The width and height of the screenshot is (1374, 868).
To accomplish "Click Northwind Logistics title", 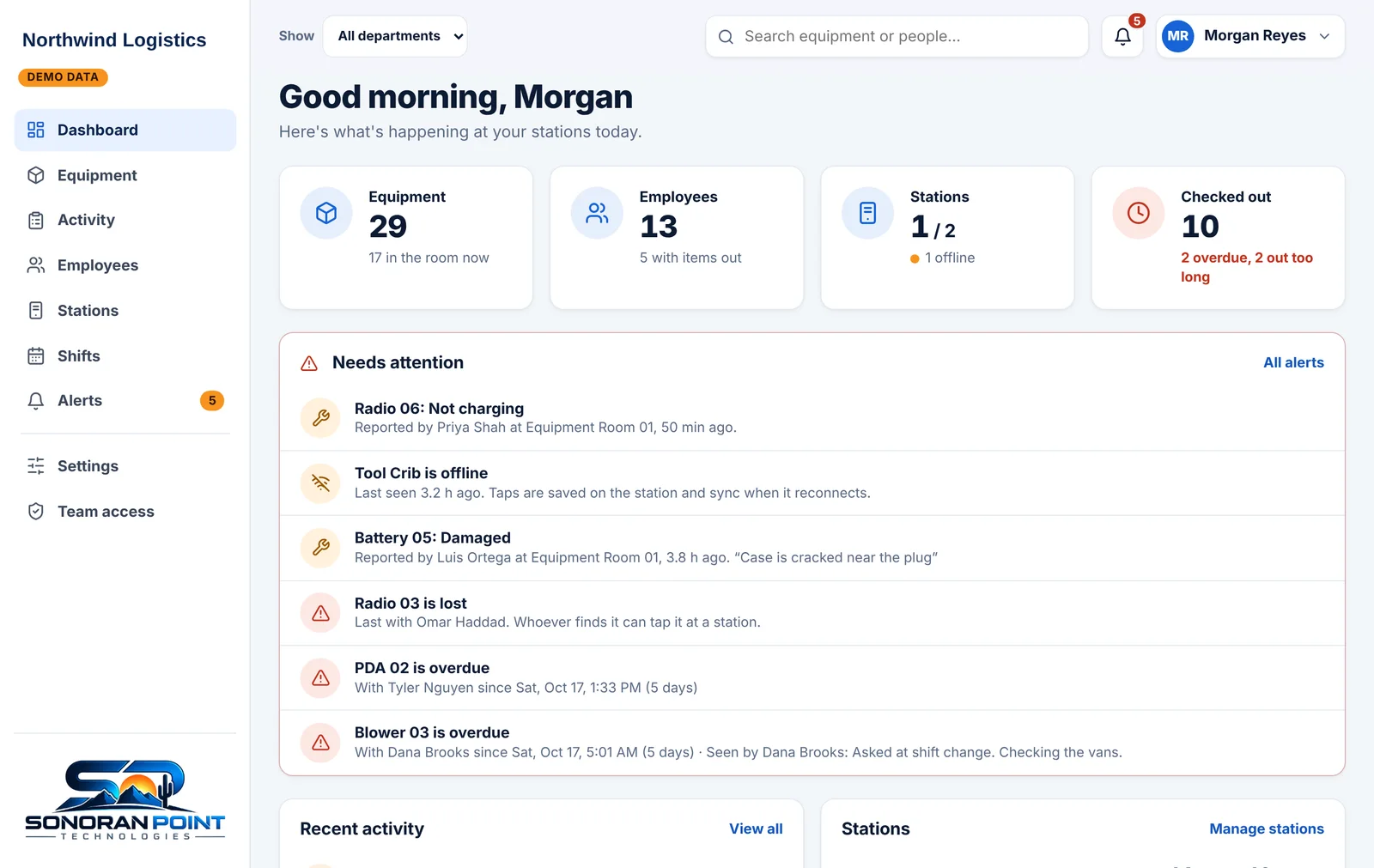I will tap(114, 39).
